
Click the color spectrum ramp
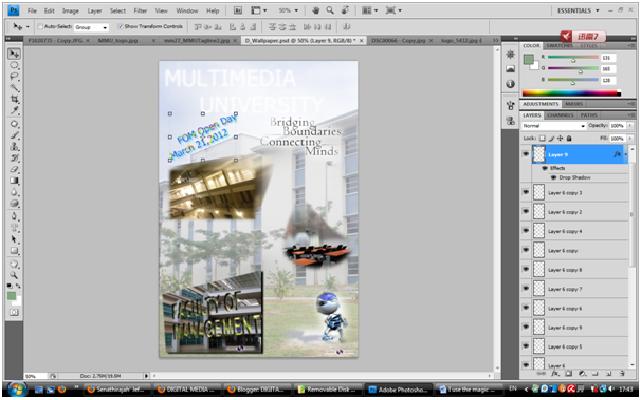point(571,93)
